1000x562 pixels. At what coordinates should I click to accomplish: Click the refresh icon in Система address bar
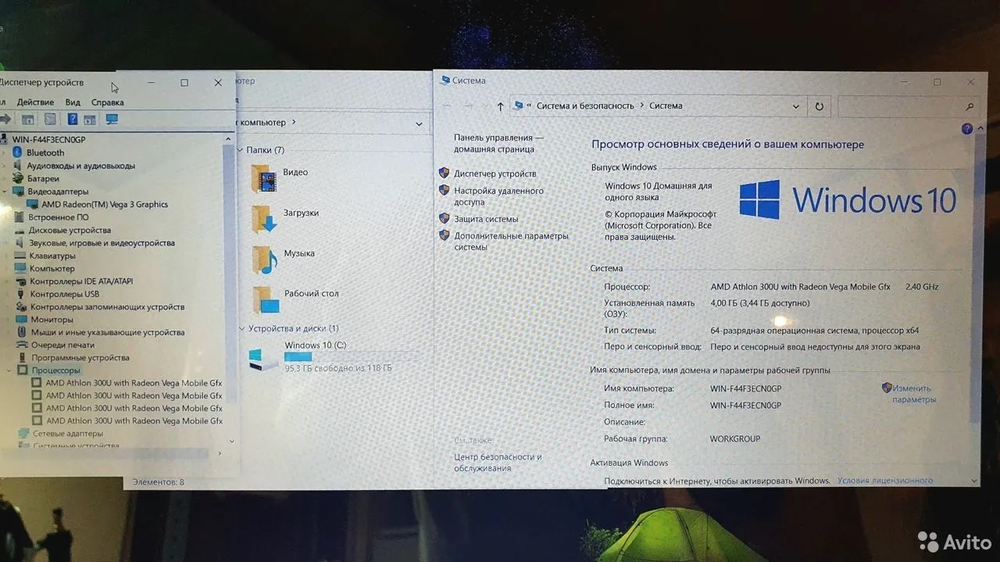pyautogui.click(x=819, y=107)
